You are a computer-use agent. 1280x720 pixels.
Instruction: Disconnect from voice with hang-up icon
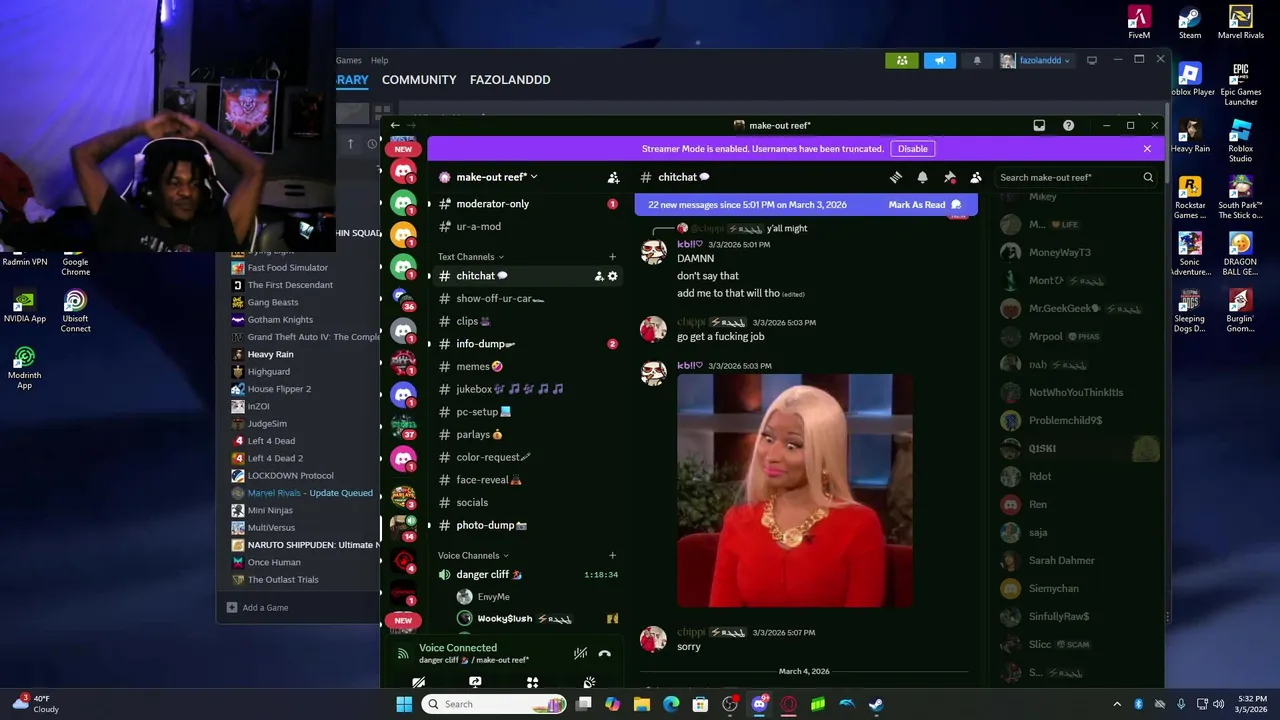[x=604, y=653]
